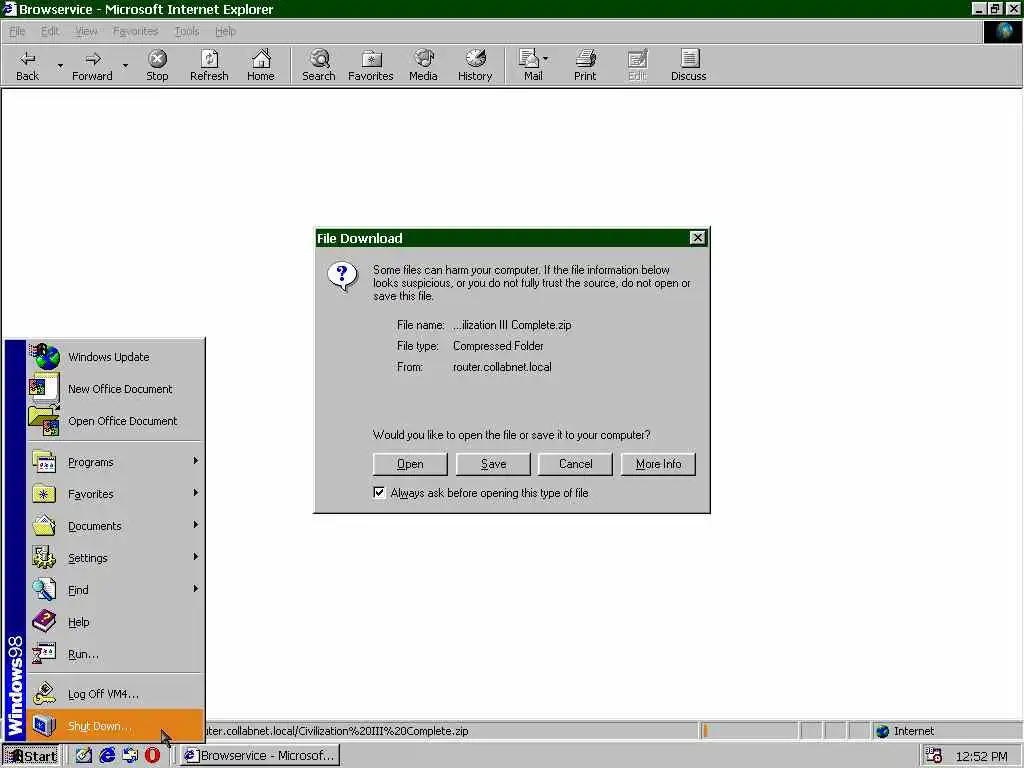Expand Documents submenu
This screenshot has height=768, width=1024.
click(116, 526)
